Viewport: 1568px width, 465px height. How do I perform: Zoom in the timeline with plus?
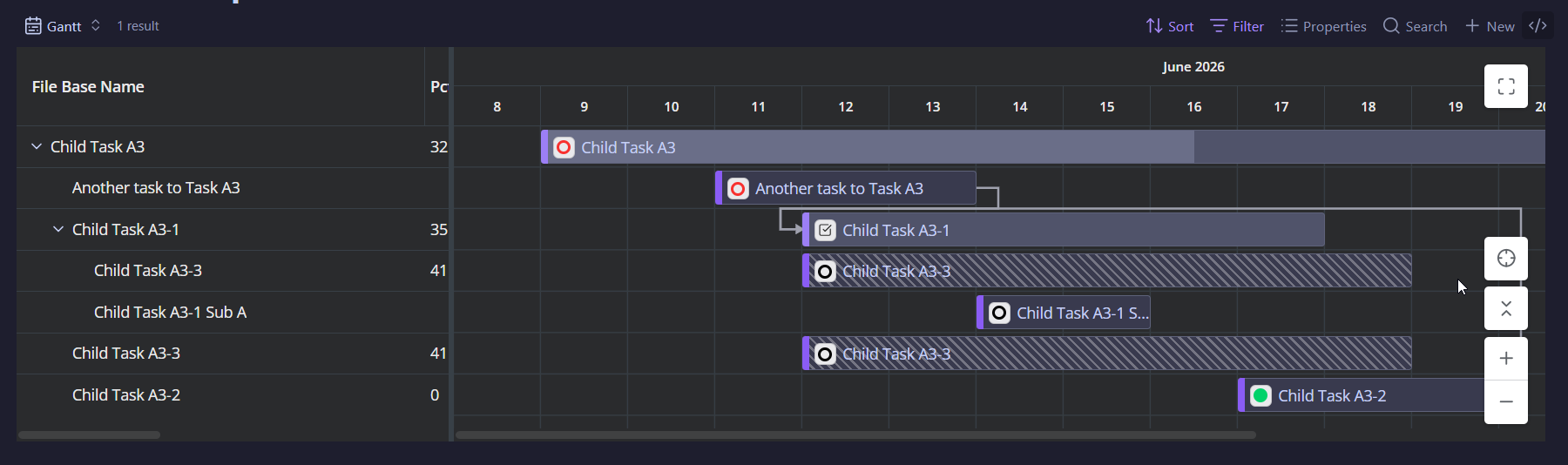[1506, 359]
